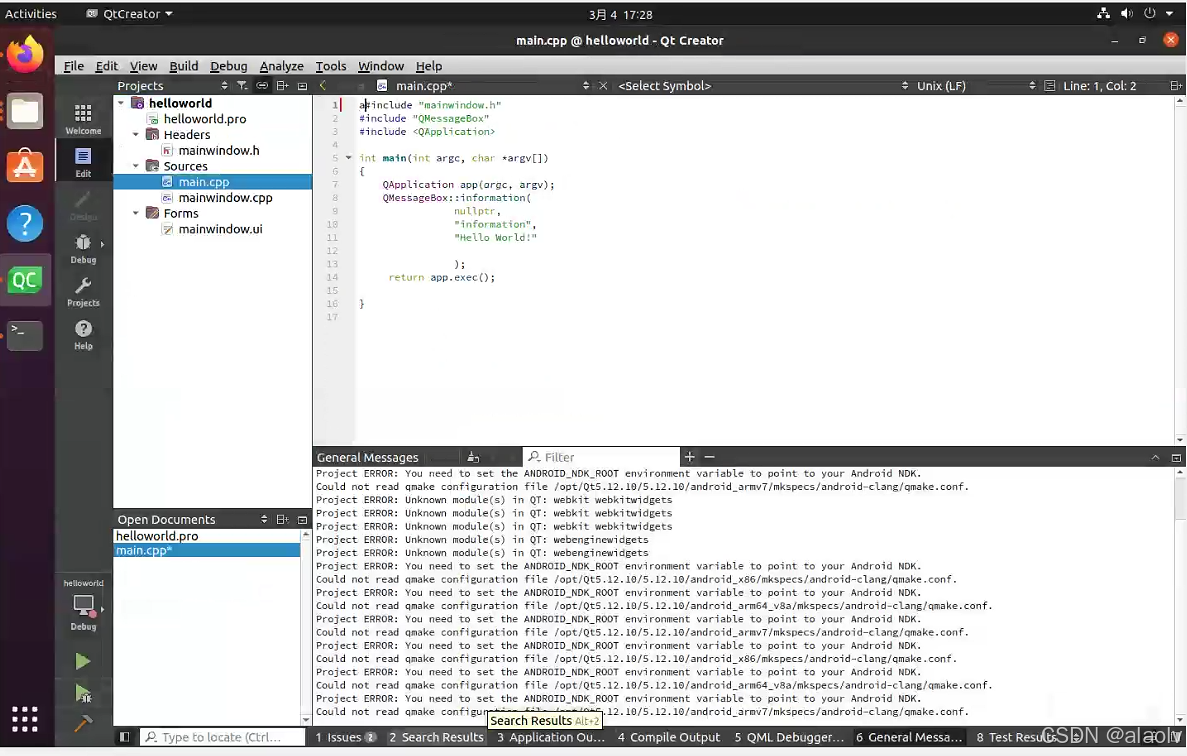This screenshot has width=1187, height=756.
Task: Increase output font size with plus
Action: tap(690, 457)
